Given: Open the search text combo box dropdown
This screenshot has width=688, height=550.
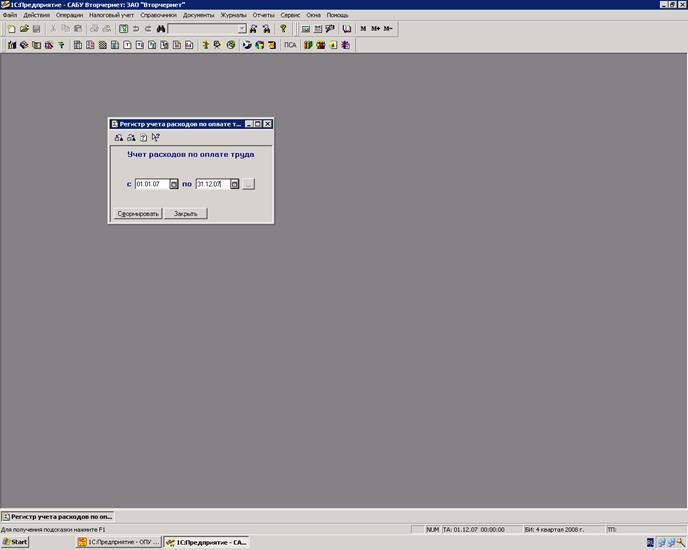Looking at the screenshot, I should (x=242, y=29).
